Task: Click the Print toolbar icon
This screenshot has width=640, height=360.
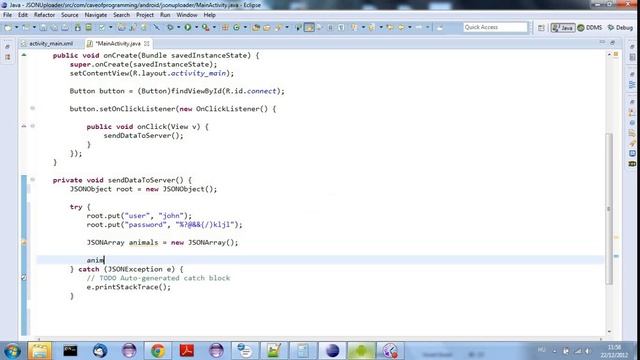Action: (x=65, y=27)
